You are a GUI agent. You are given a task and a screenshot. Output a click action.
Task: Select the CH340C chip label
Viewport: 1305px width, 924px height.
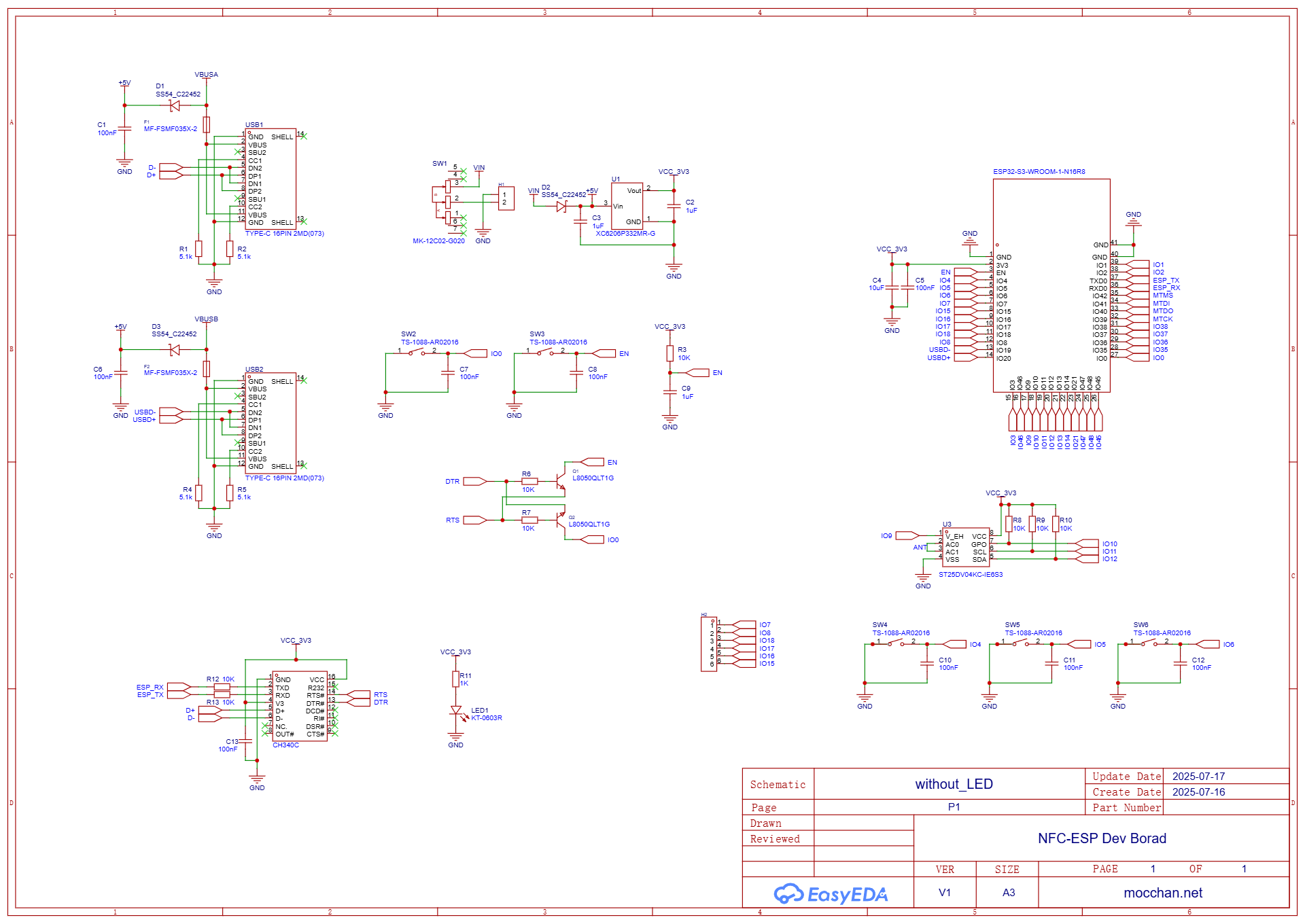pyautogui.click(x=285, y=745)
